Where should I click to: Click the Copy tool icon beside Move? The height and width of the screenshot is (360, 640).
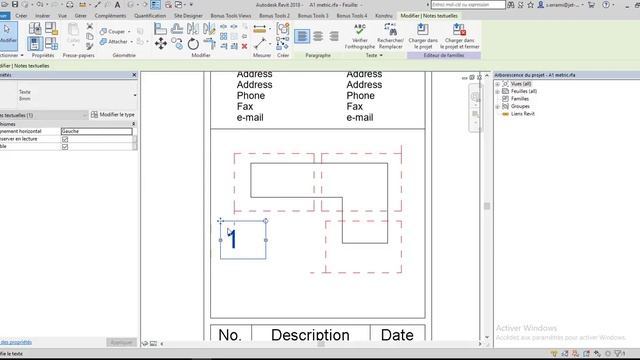click(177, 43)
